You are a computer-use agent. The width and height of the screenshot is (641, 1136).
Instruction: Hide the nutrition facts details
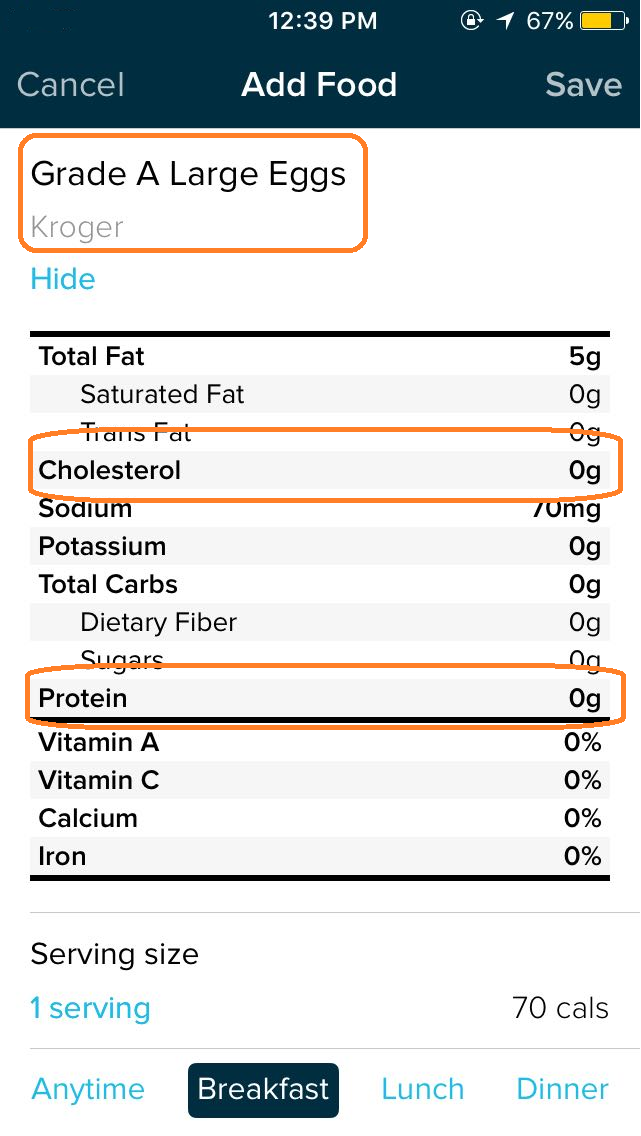coord(63,279)
